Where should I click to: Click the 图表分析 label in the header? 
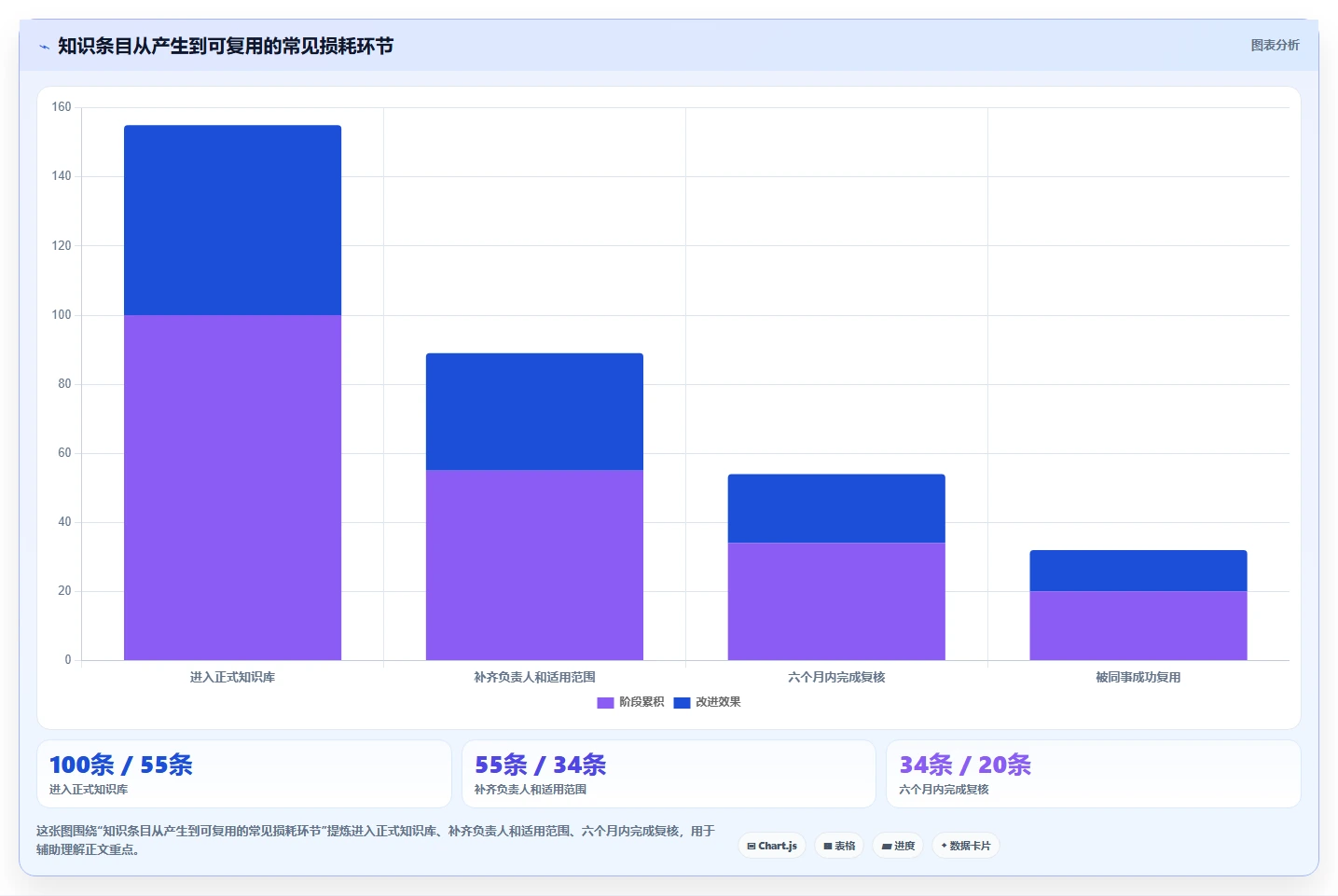[x=1275, y=45]
